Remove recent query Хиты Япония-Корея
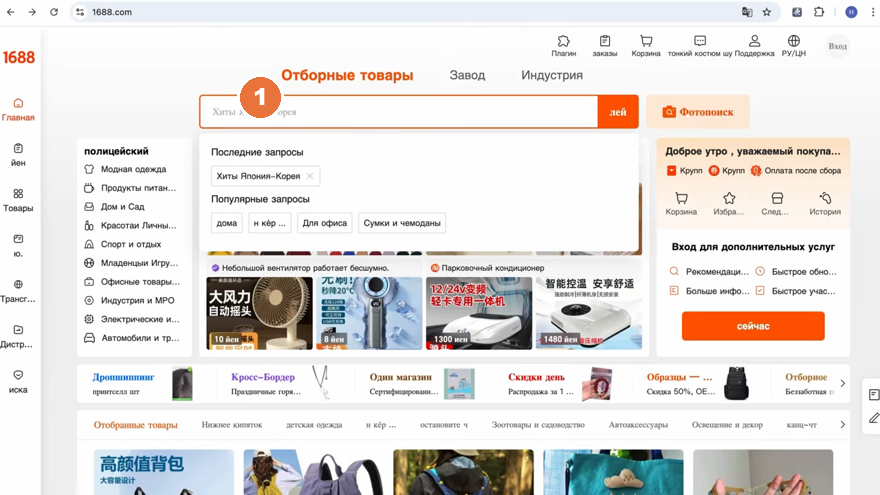The width and height of the screenshot is (880, 495). tap(310, 176)
